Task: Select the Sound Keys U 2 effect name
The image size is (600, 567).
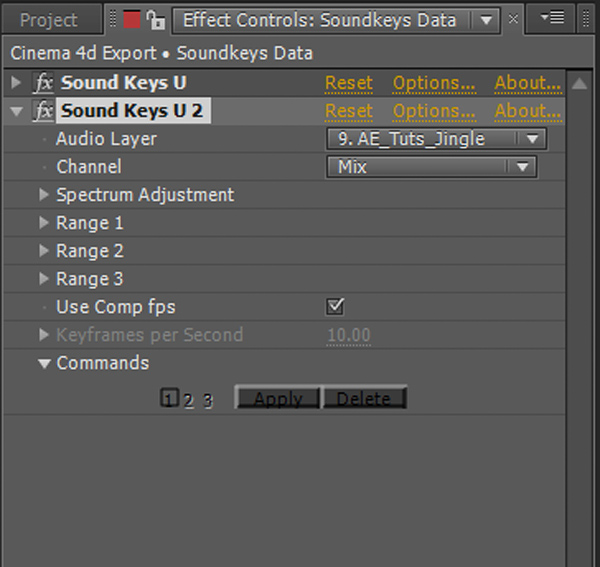Action: (x=133, y=111)
